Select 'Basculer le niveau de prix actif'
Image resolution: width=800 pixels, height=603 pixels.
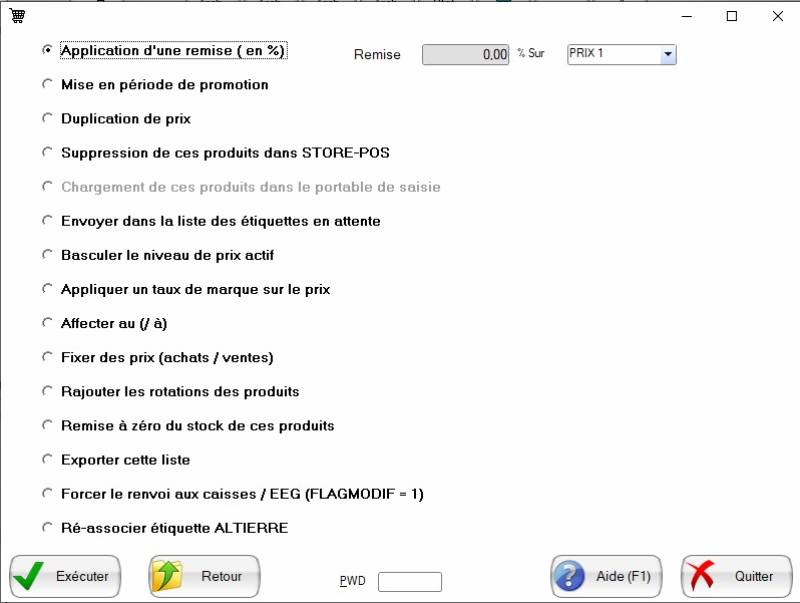click(46, 255)
